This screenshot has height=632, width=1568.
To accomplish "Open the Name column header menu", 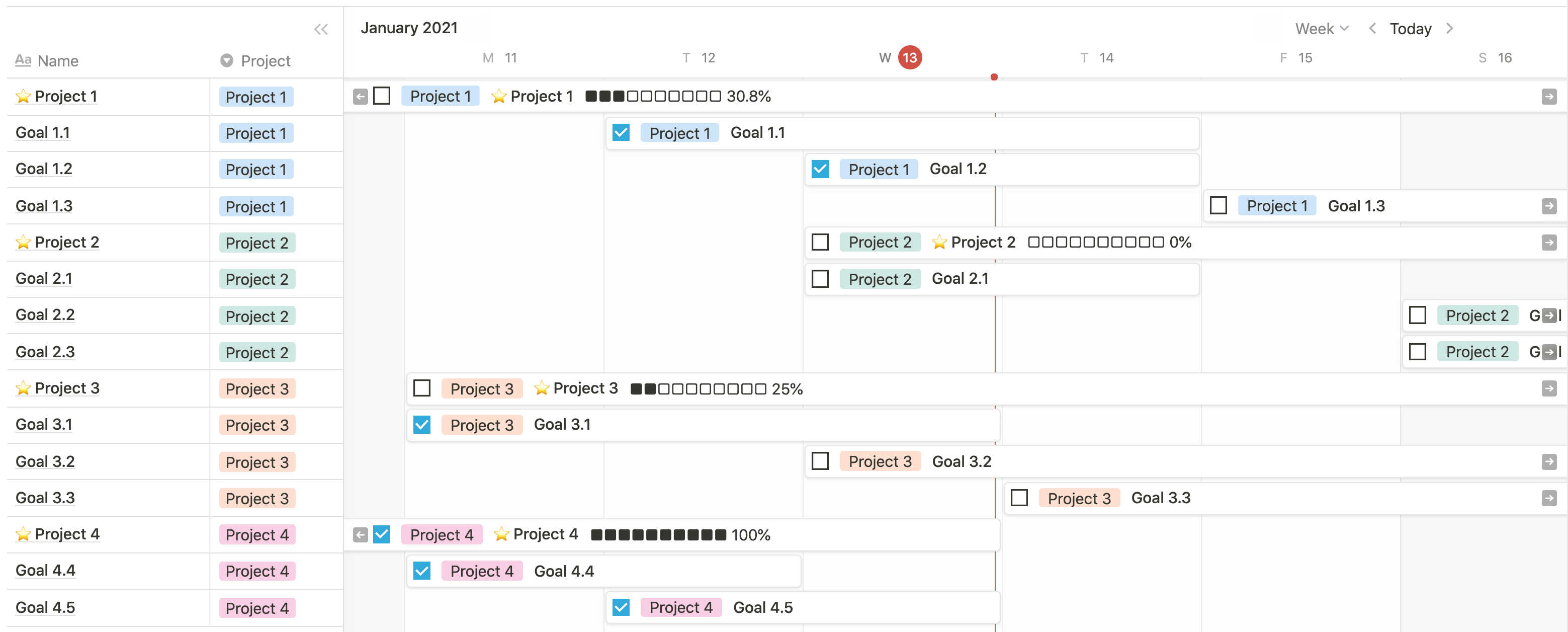I will [47, 61].
